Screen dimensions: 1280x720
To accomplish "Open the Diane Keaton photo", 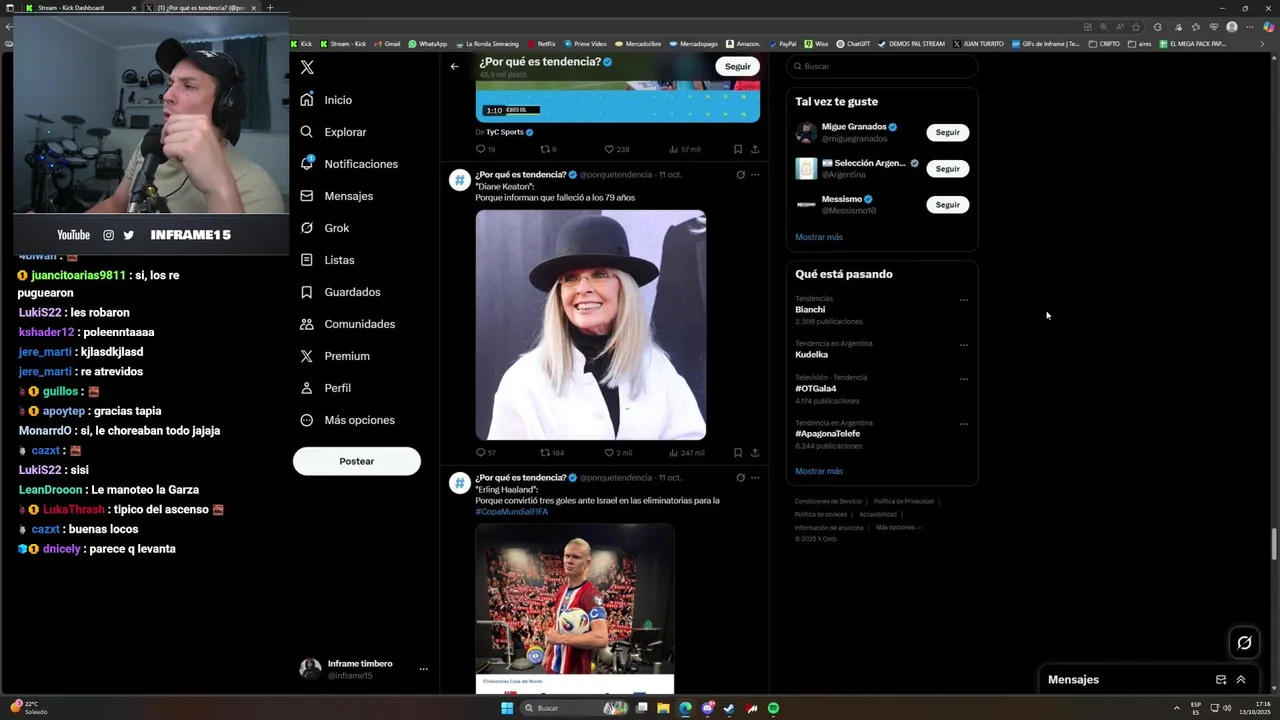I will click(591, 325).
